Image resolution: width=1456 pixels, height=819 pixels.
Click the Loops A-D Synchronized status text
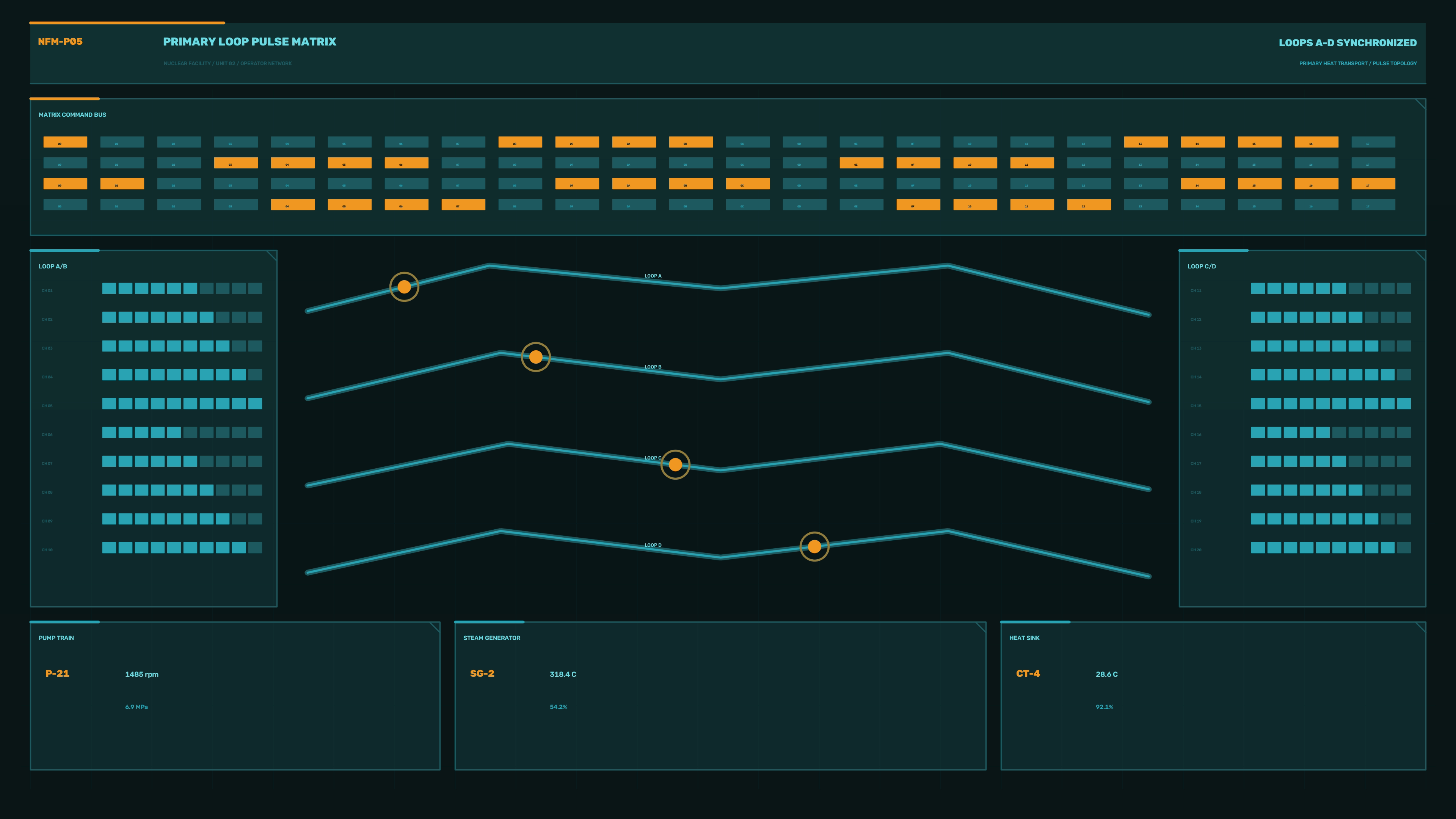tap(1348, 42)
